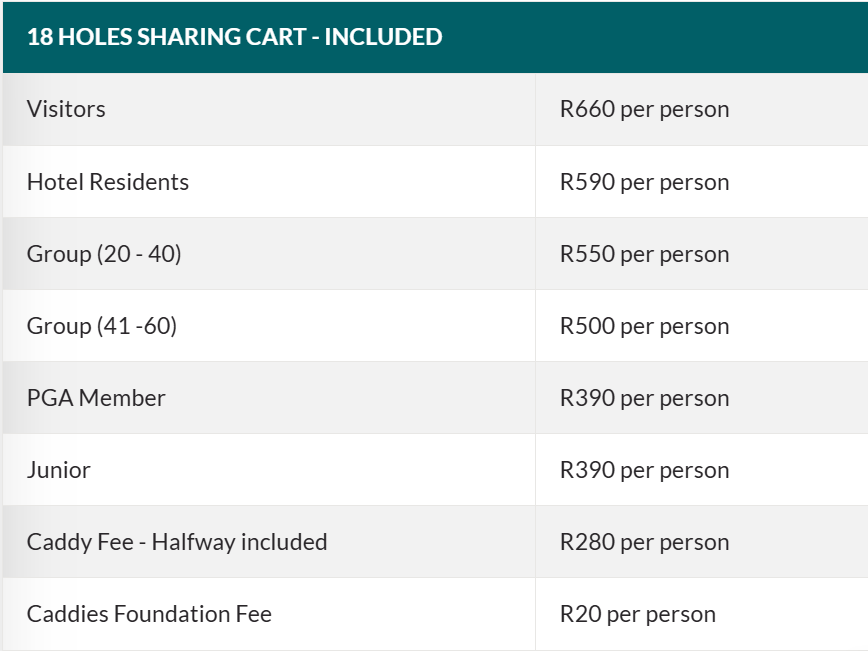Select the Group (20 - 40) label
This screenshot has width=868, height=651.
point(104,254)
